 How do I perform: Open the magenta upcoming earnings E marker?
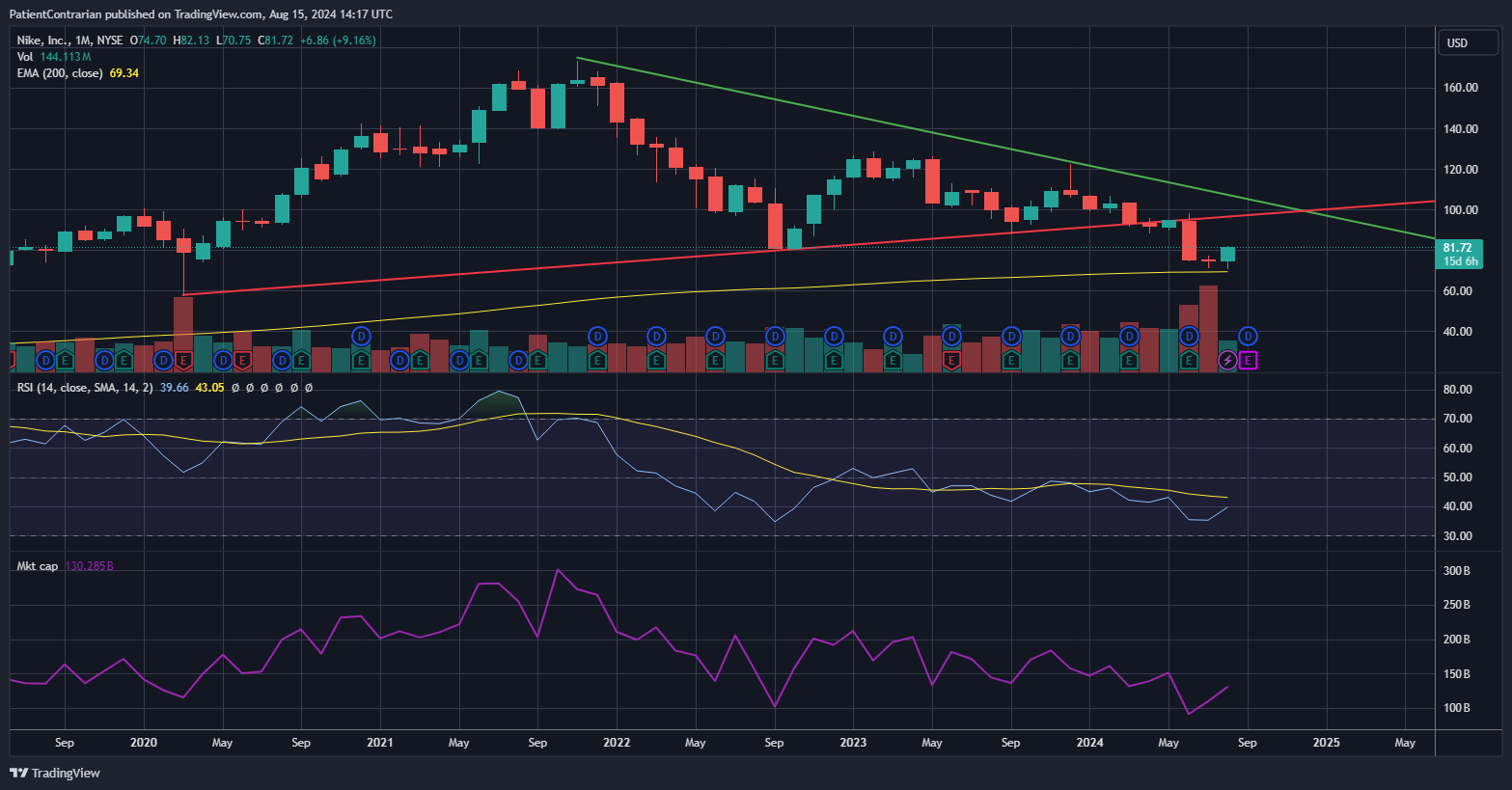1248,361
